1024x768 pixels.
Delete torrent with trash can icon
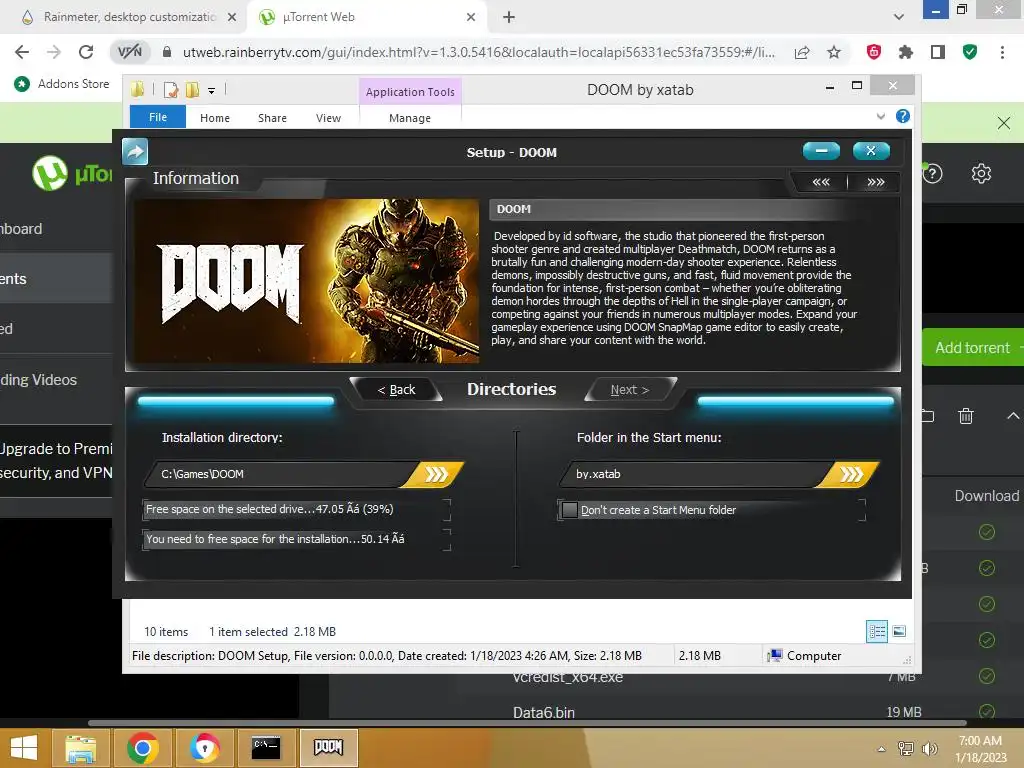coord(966,416)
